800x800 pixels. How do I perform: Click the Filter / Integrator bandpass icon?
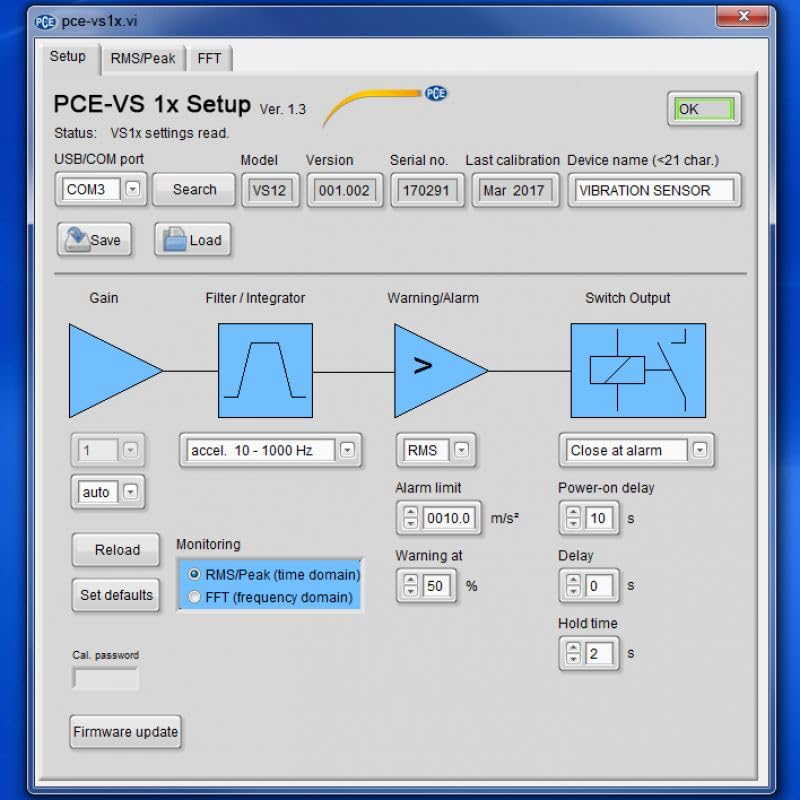(x=265, y=370)
